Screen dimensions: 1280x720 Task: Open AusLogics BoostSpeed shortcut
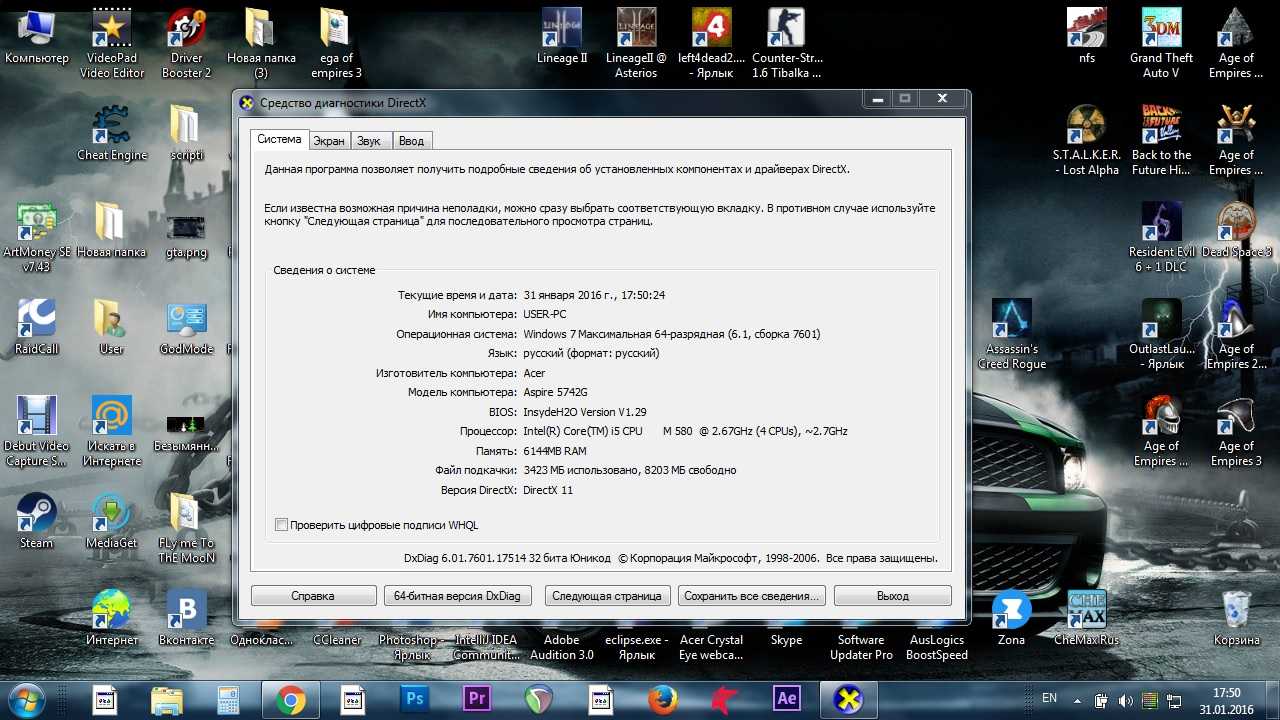pos(937,647)
